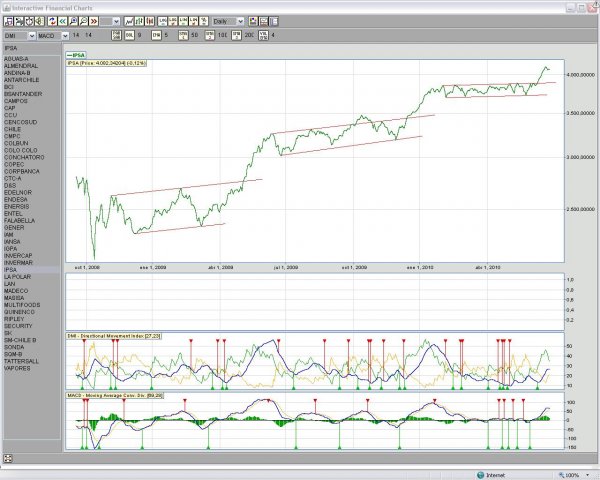Open the MACD indicator dropdown

click(x=65, y=36)
